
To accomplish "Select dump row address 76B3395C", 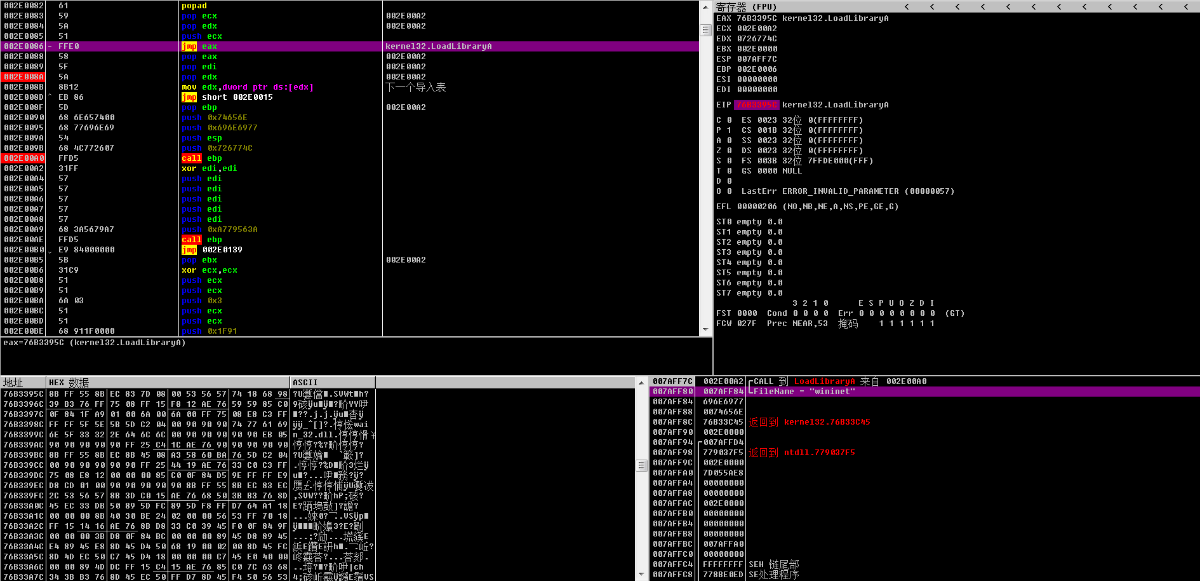I will [x=22, y=393].
